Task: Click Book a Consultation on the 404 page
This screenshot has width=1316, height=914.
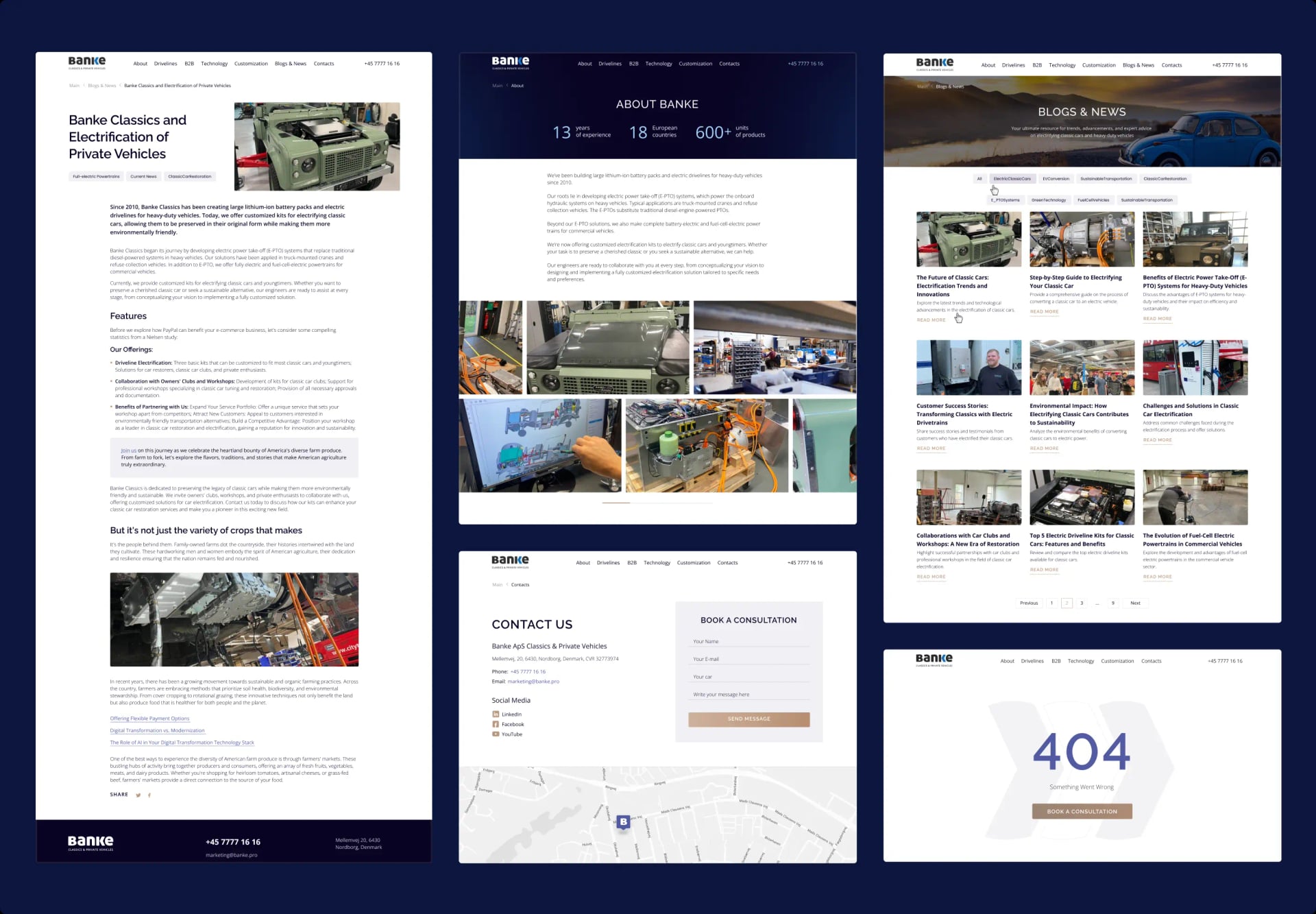Action: click(x=1082, y=812)
